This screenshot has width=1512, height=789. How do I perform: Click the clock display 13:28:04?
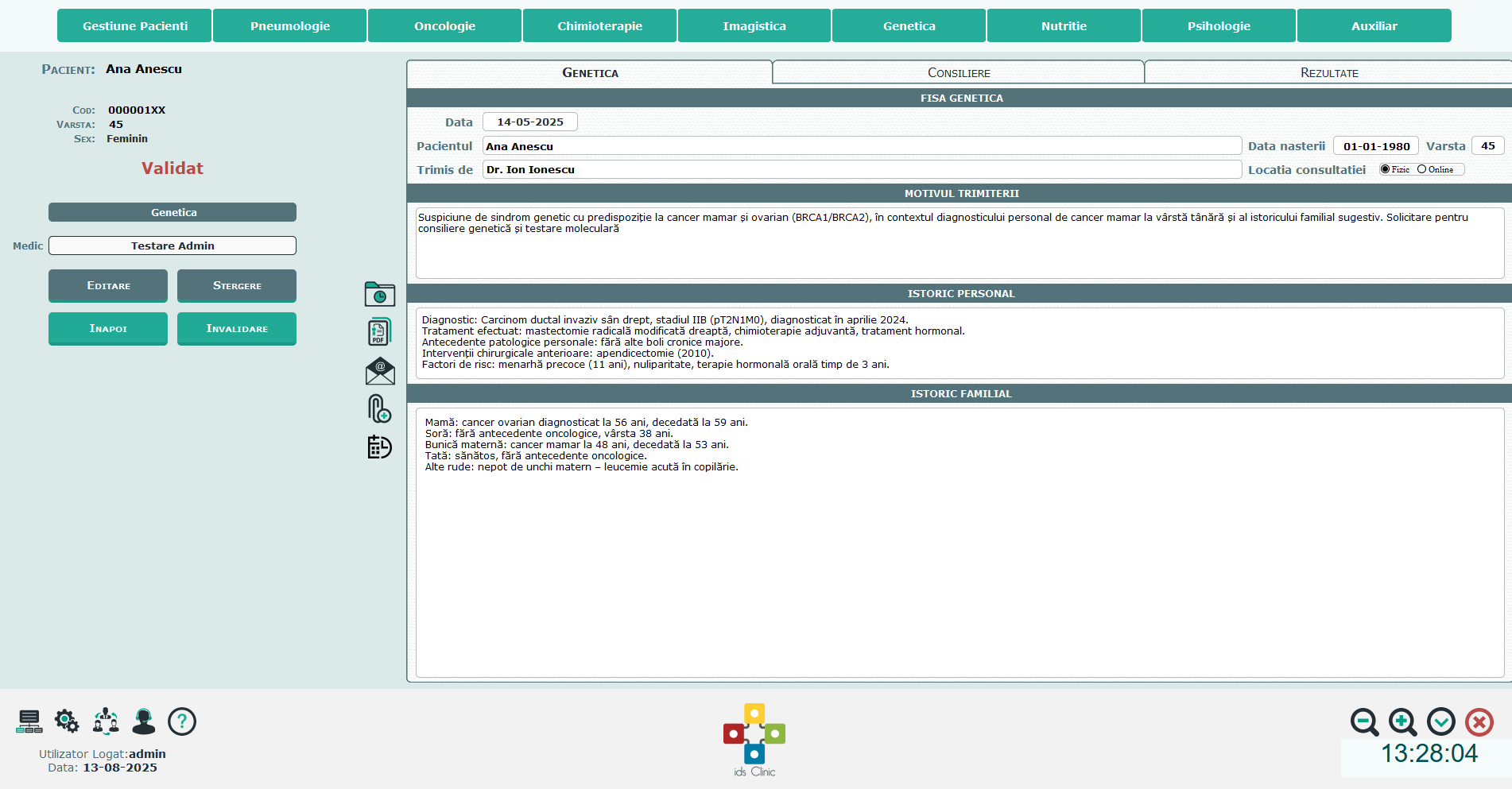pyautogui.click(x=1429, y=753)
